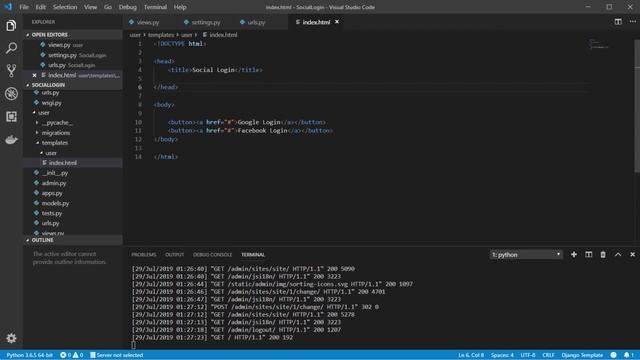Open the File menu

[x=24, y=7]
